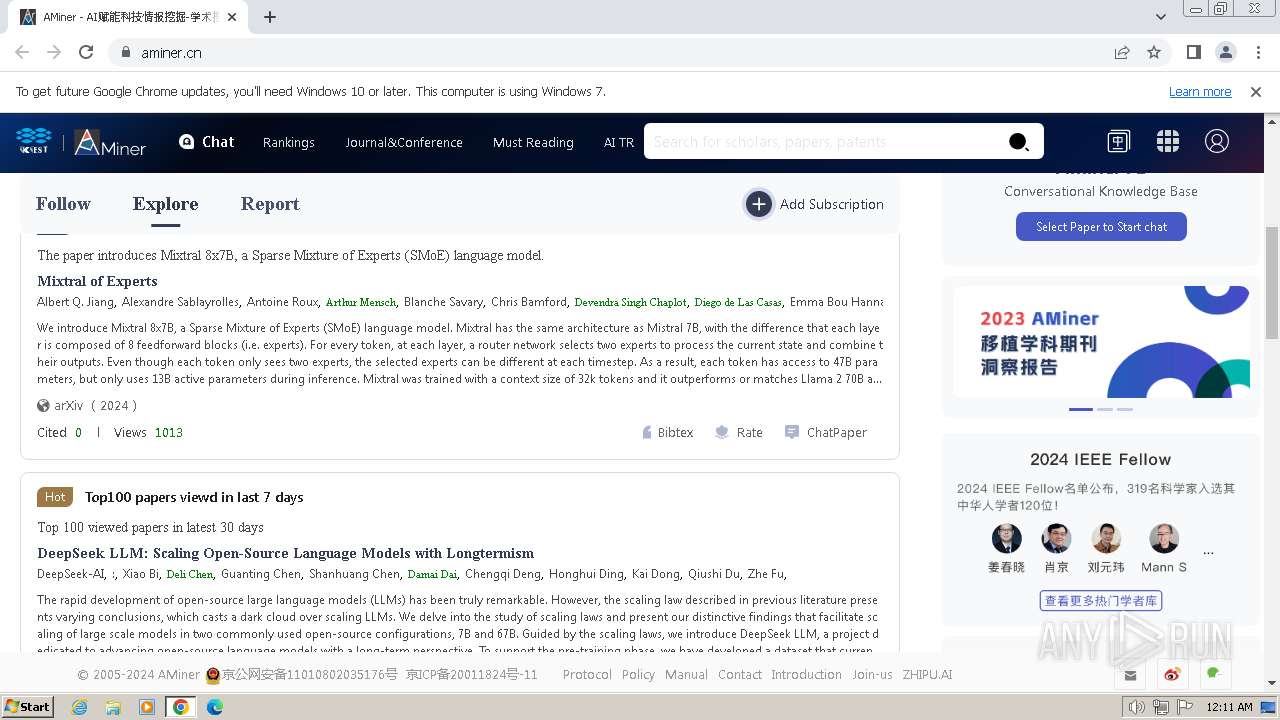Open the Join-us footer link
The height and width of the screenshot is (720, 1280).
point(872,675)
